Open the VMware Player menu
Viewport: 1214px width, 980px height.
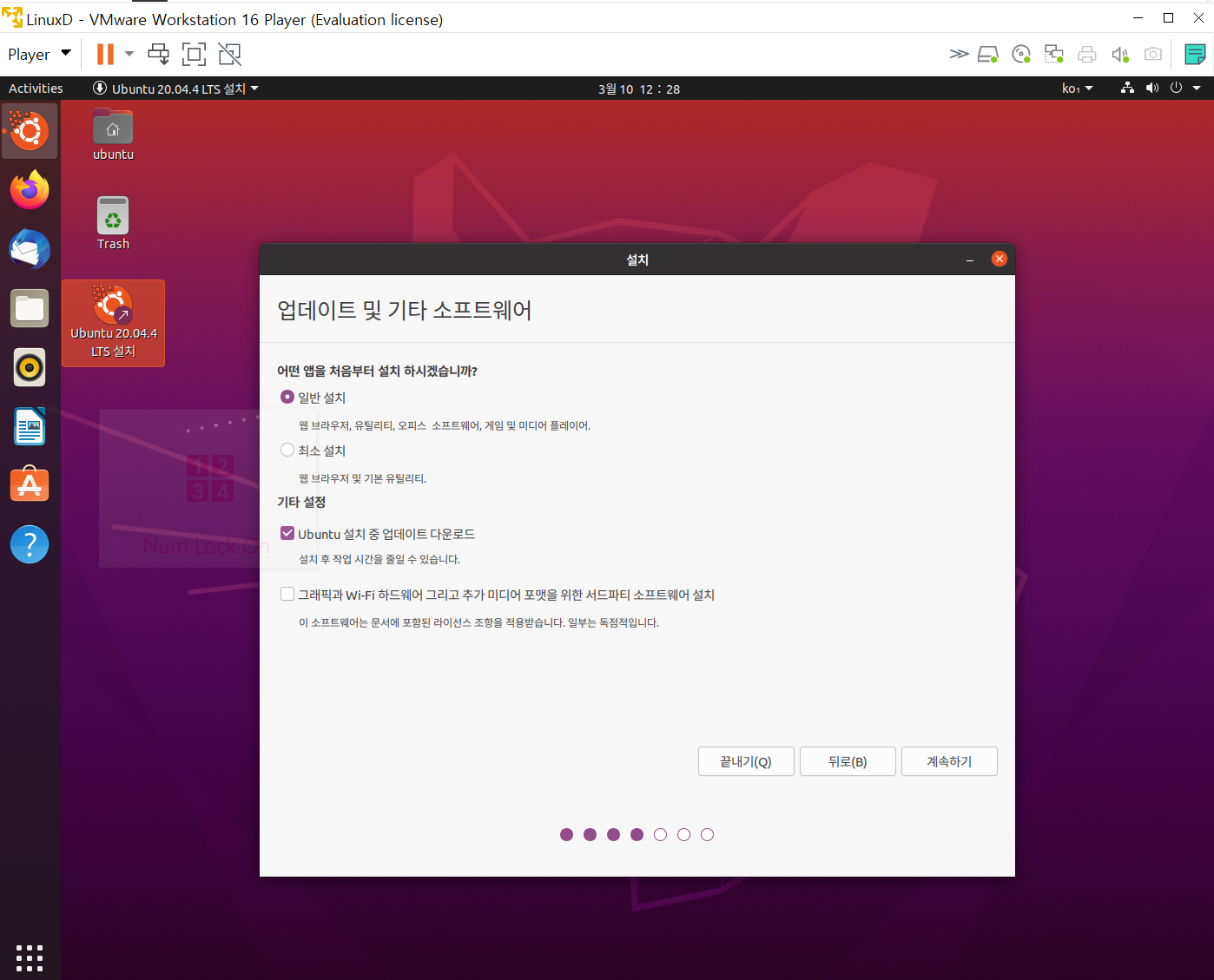[x=39, y=55]
